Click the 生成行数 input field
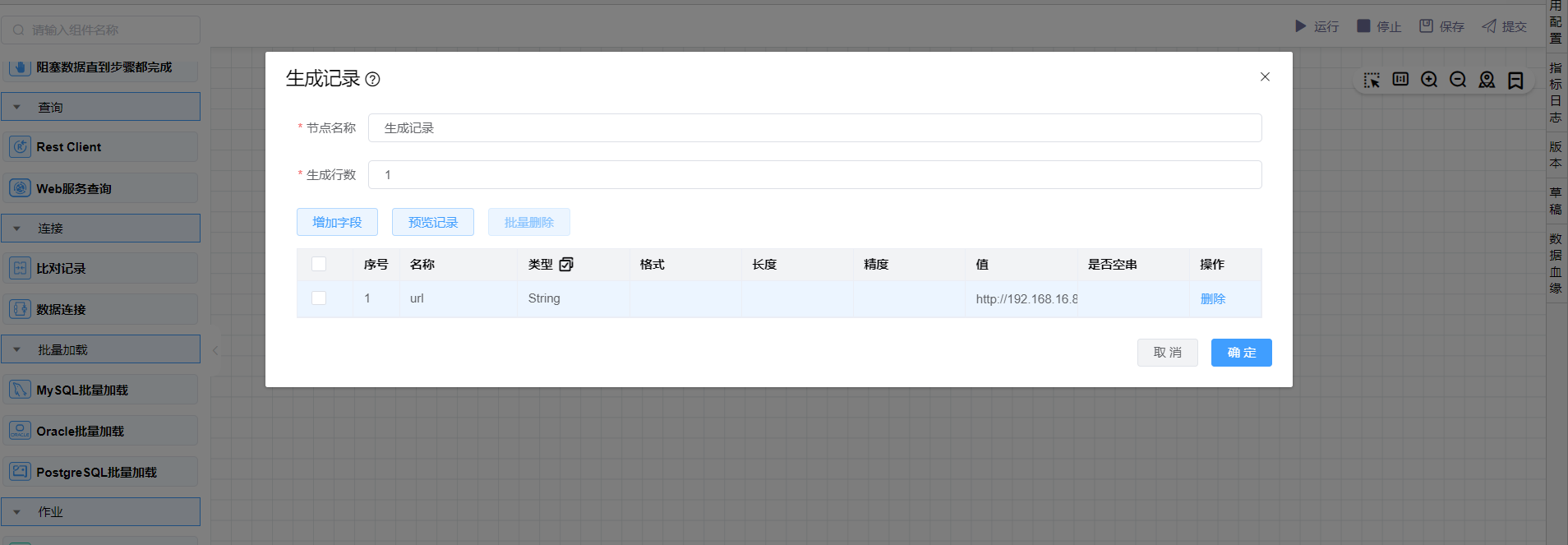Image resolution: width=1568 pixels, height=545 pixels. tap(815, 175)
